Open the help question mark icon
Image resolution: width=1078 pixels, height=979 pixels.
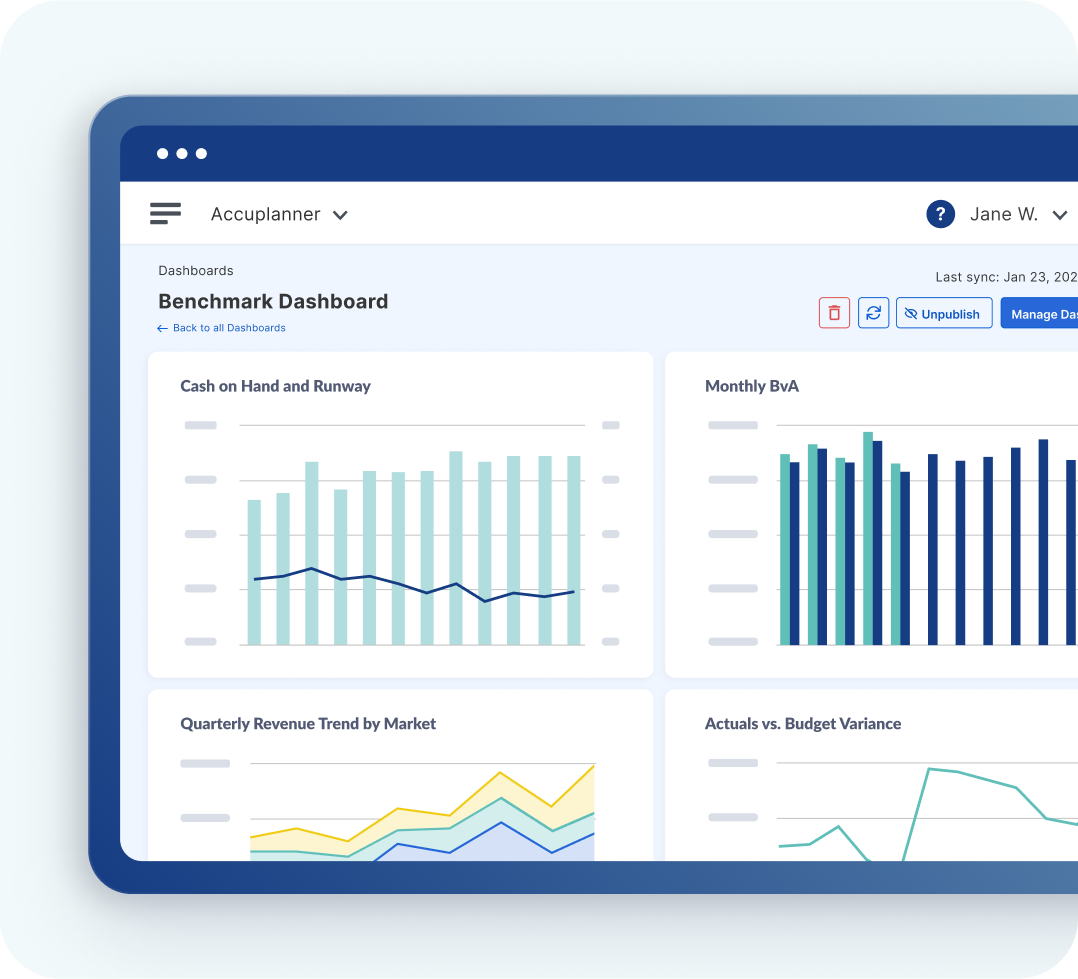tap(940, 214)
